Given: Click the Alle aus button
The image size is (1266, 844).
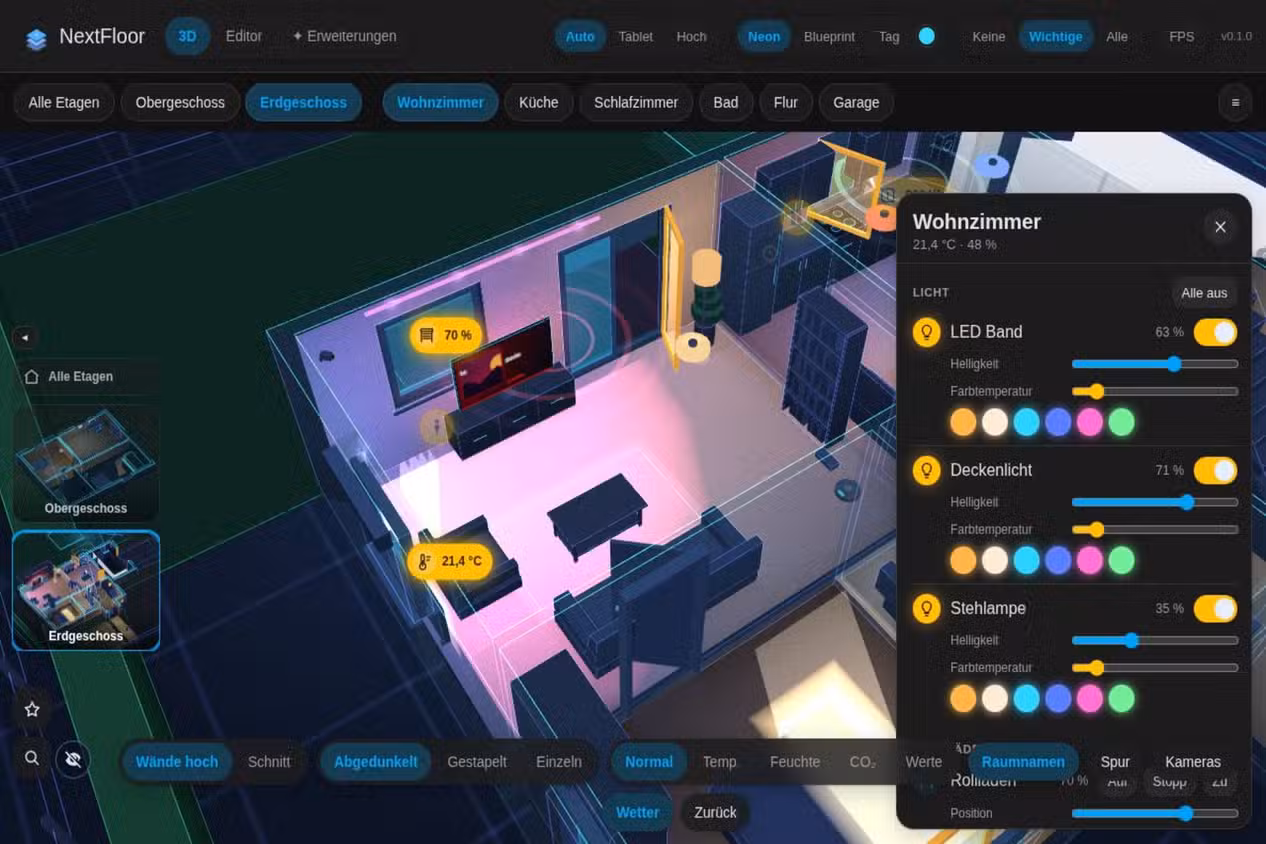Looking at the screenshot, I should click(x=1204, y=293).
